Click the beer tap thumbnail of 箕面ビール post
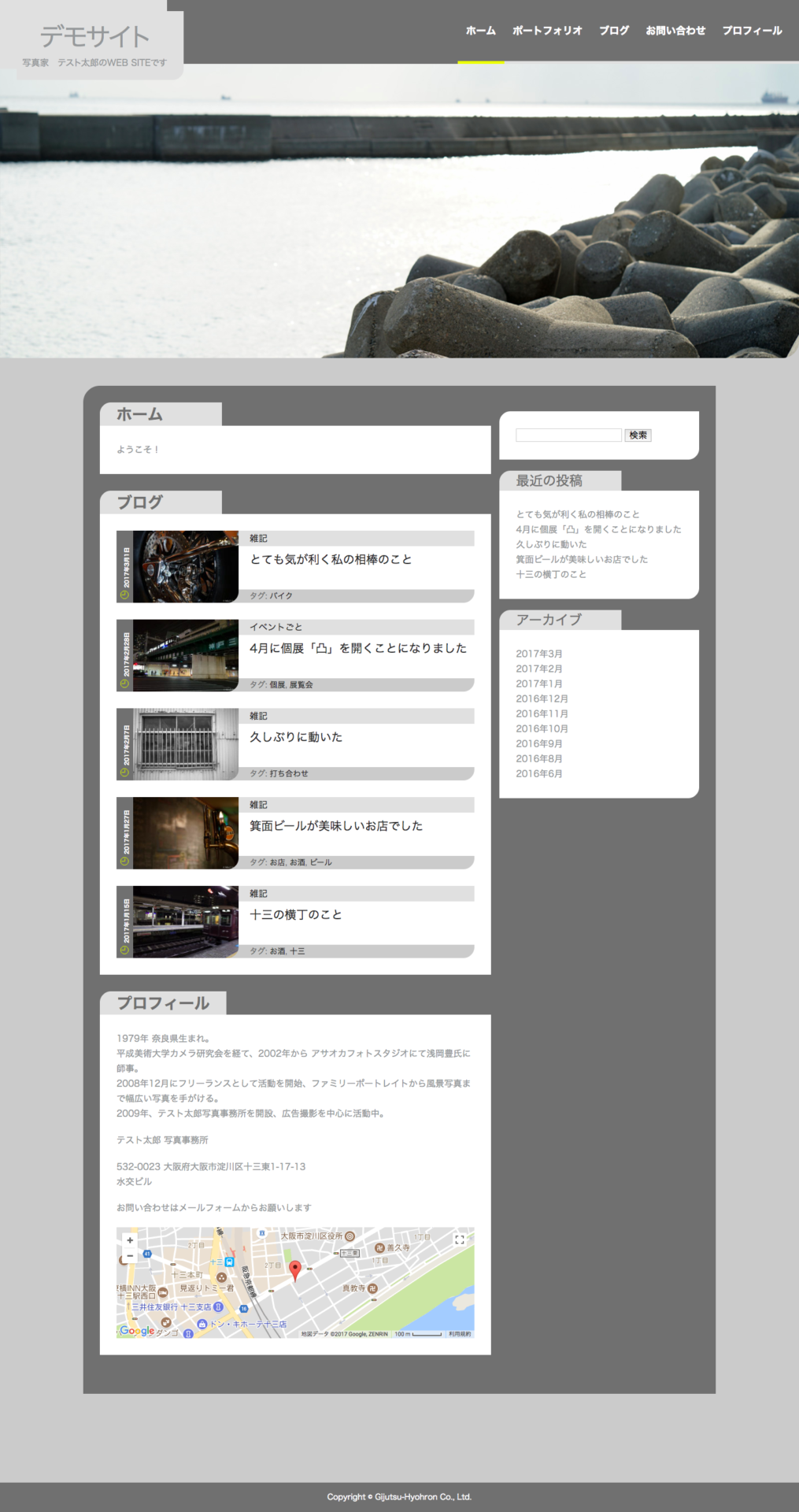The image size is (799, 1512). pyautogui.click(x=186, y=834)
